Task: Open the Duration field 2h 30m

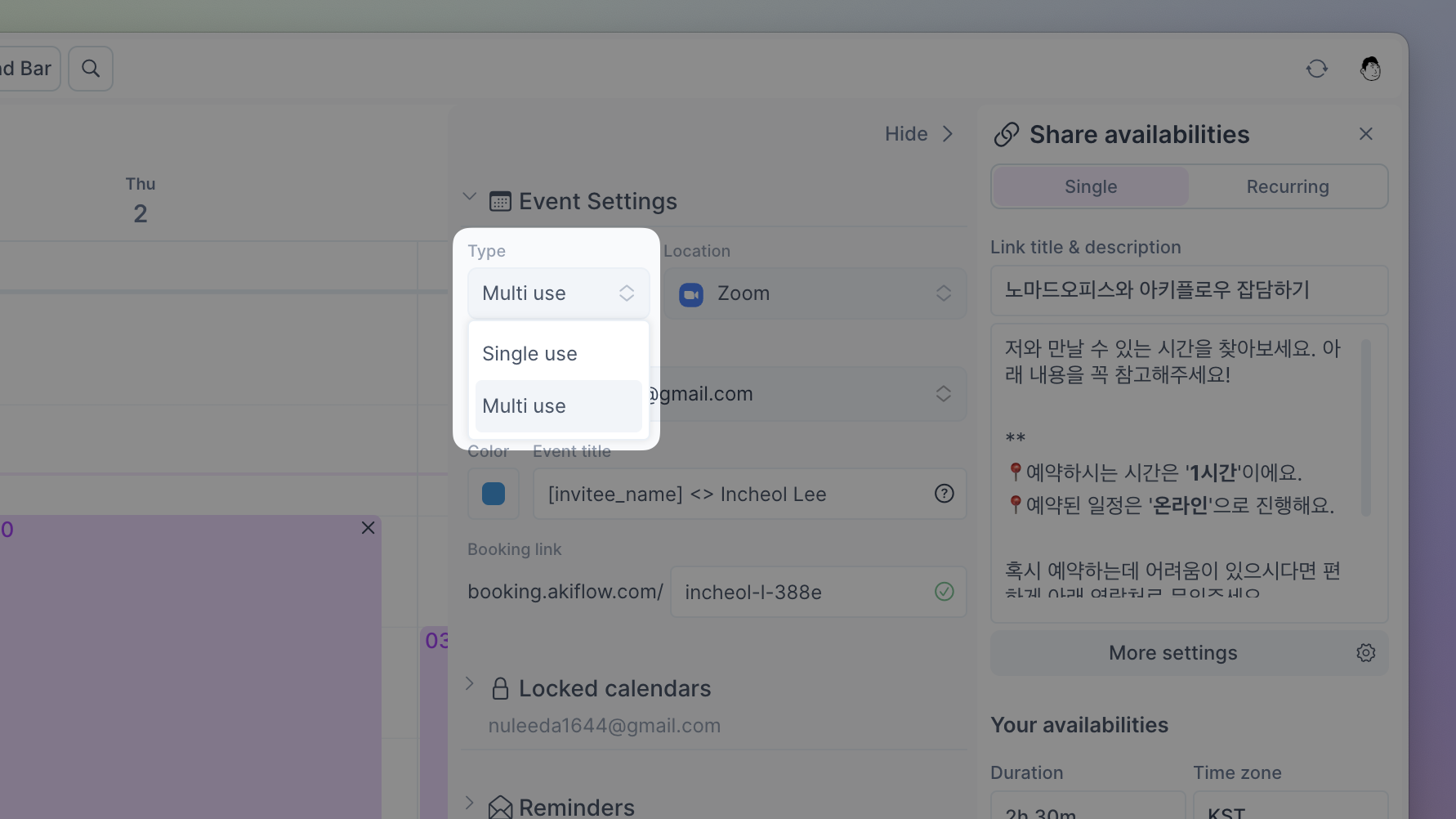Action: 1088,806
